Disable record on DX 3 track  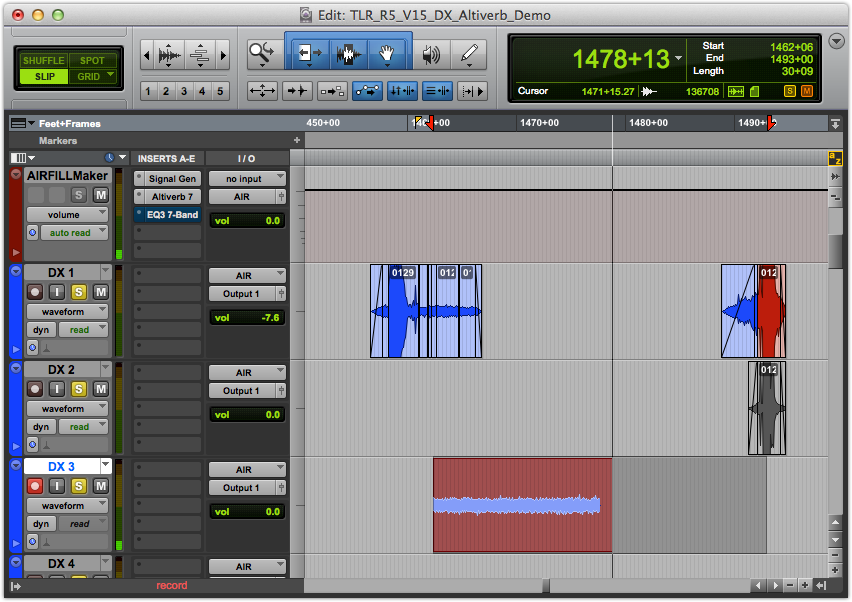coord(35,486)
